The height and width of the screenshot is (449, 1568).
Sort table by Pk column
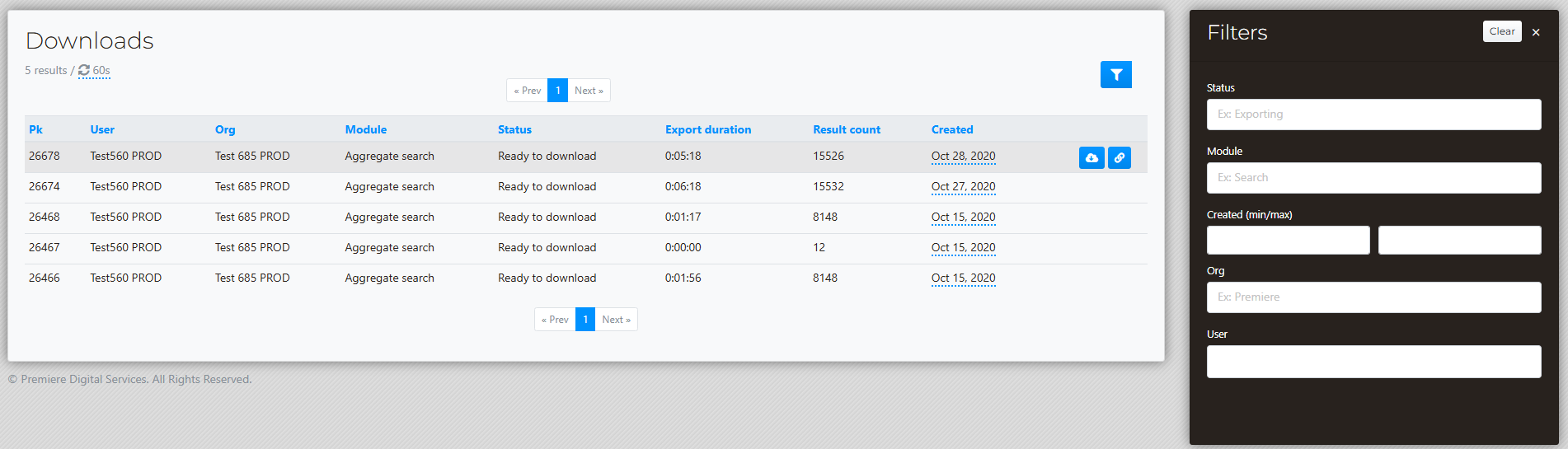coord(35,129)
